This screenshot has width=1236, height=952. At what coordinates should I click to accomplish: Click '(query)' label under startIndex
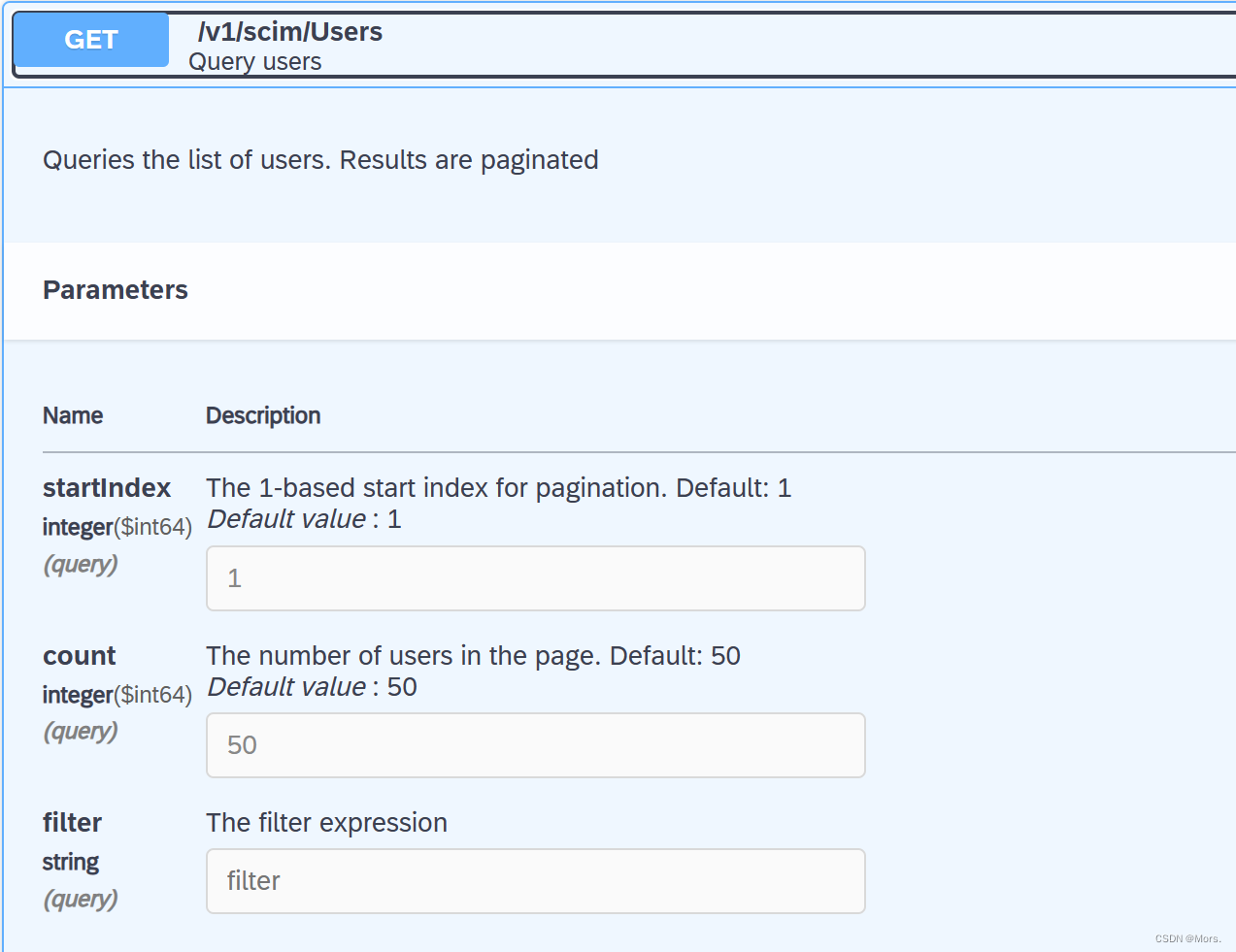click(x=81, y=565)
